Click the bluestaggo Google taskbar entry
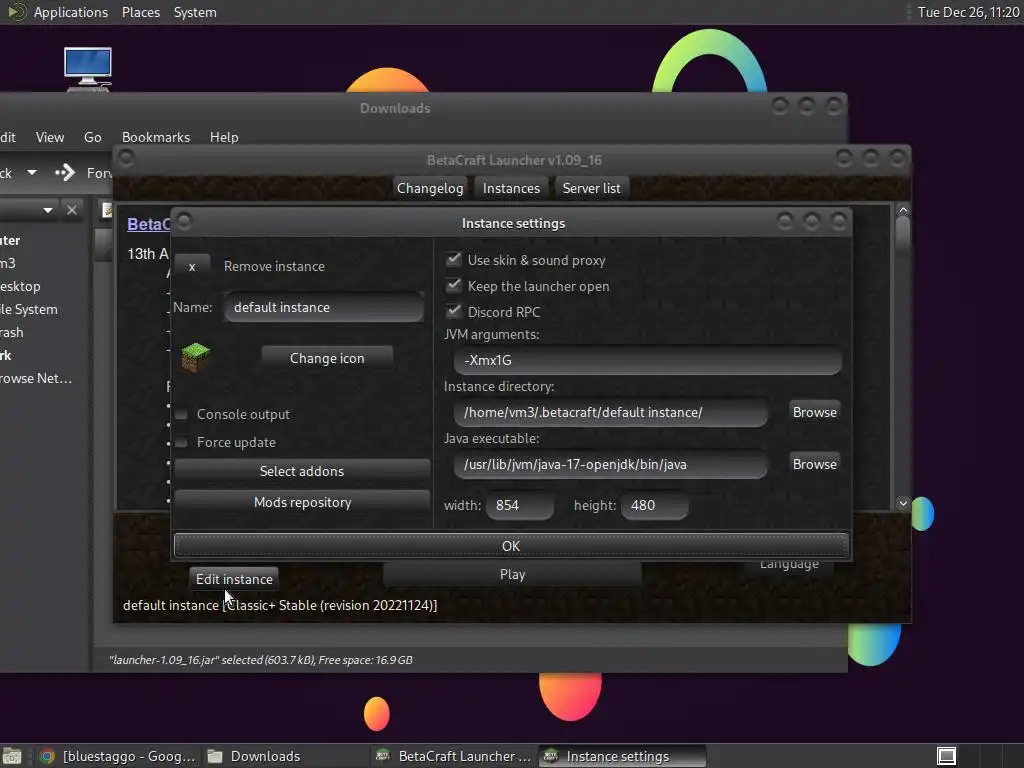This screenshot has width=1024, height=768. pos(118,756)
